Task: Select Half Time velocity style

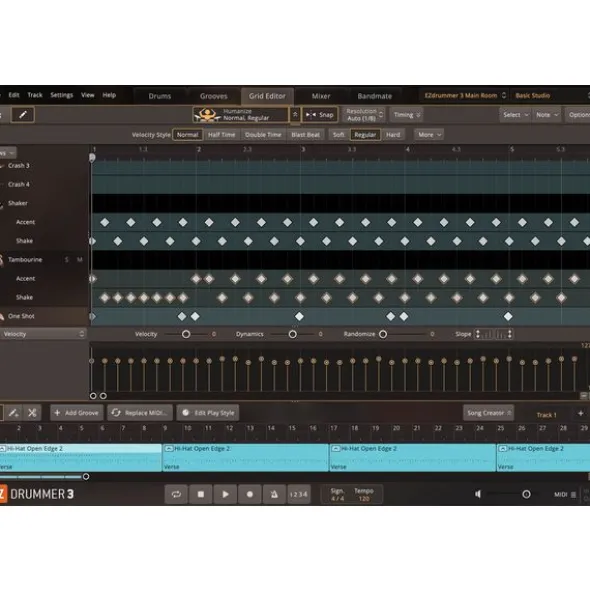Action: [221, 135]
